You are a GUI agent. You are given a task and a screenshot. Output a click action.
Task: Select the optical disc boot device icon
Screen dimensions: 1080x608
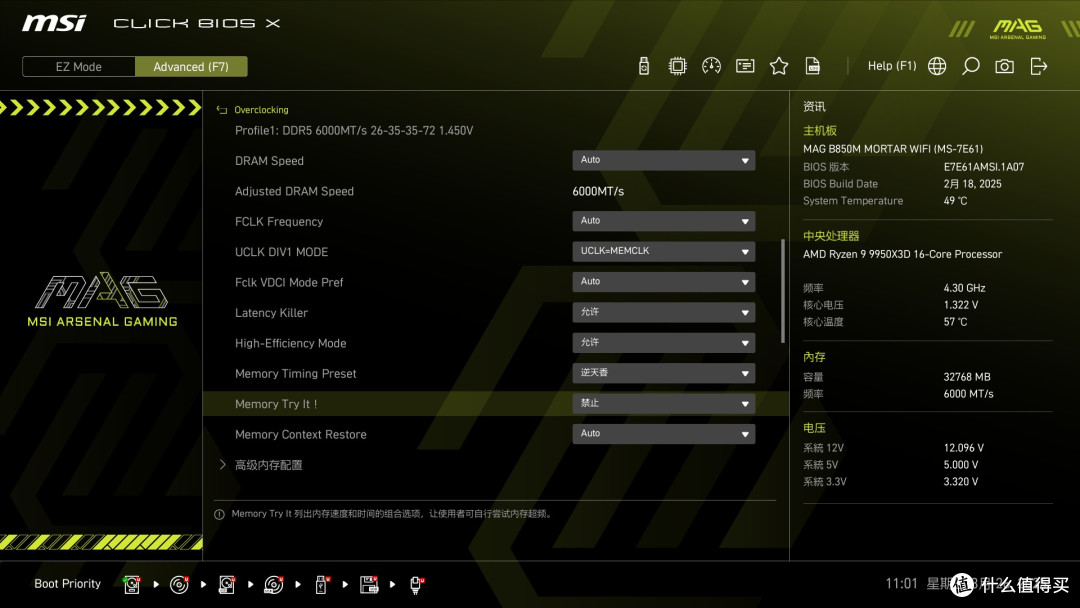click(179, 585)
